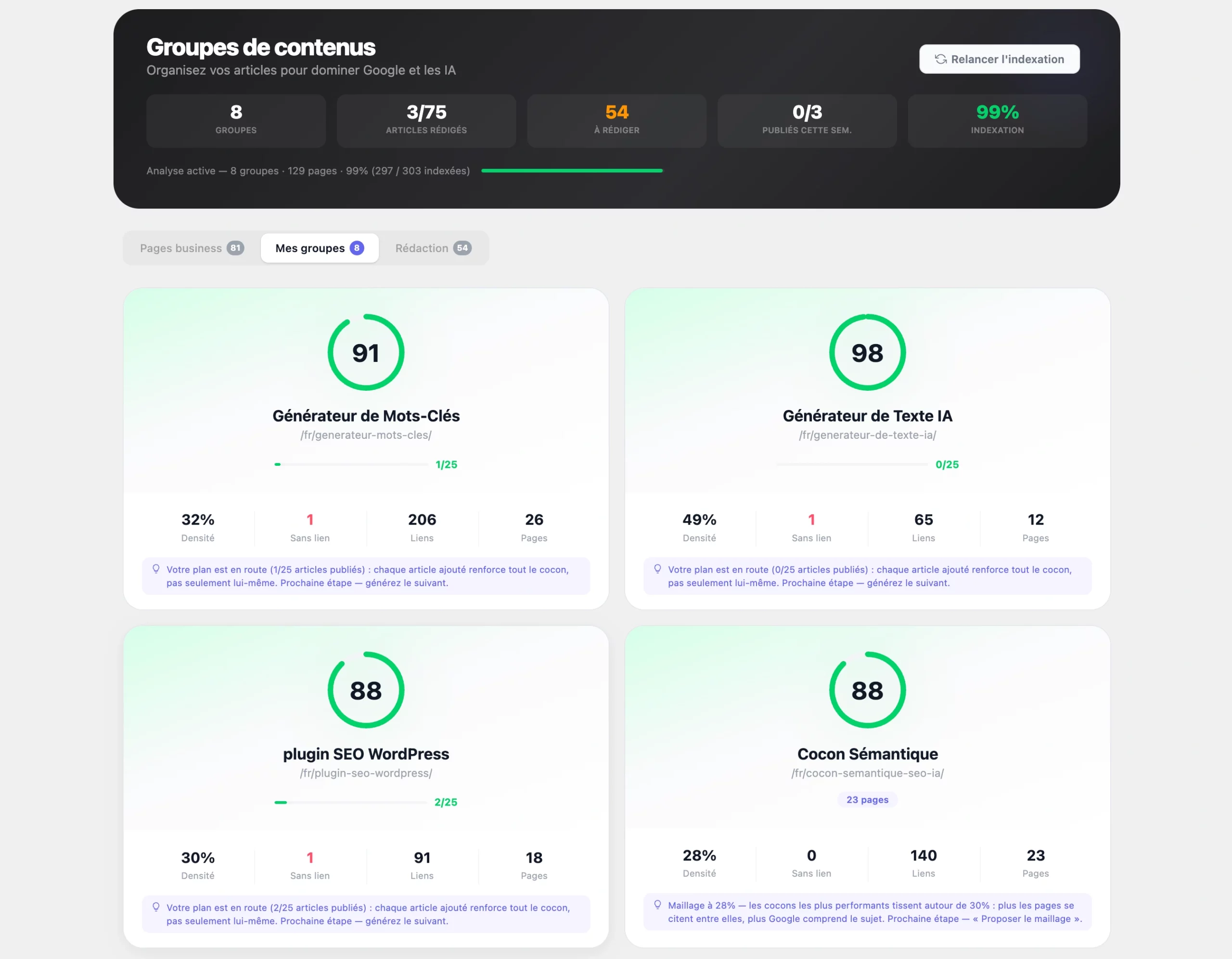Click the 54 badge on Rédaction tab
This screenshot has height=959, width=1232.
tap(462, 248)
